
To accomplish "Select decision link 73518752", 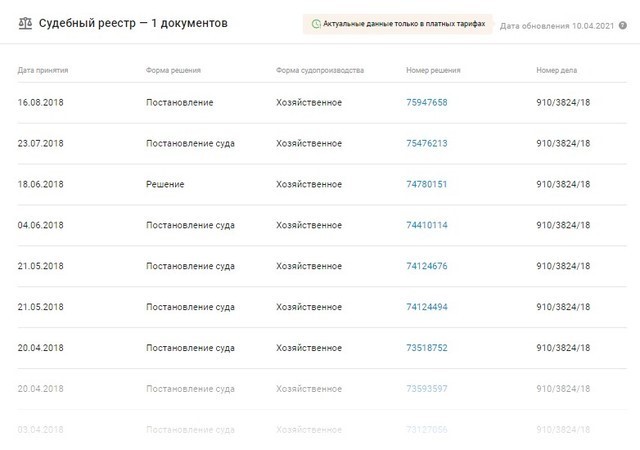I will click(427, 348).
